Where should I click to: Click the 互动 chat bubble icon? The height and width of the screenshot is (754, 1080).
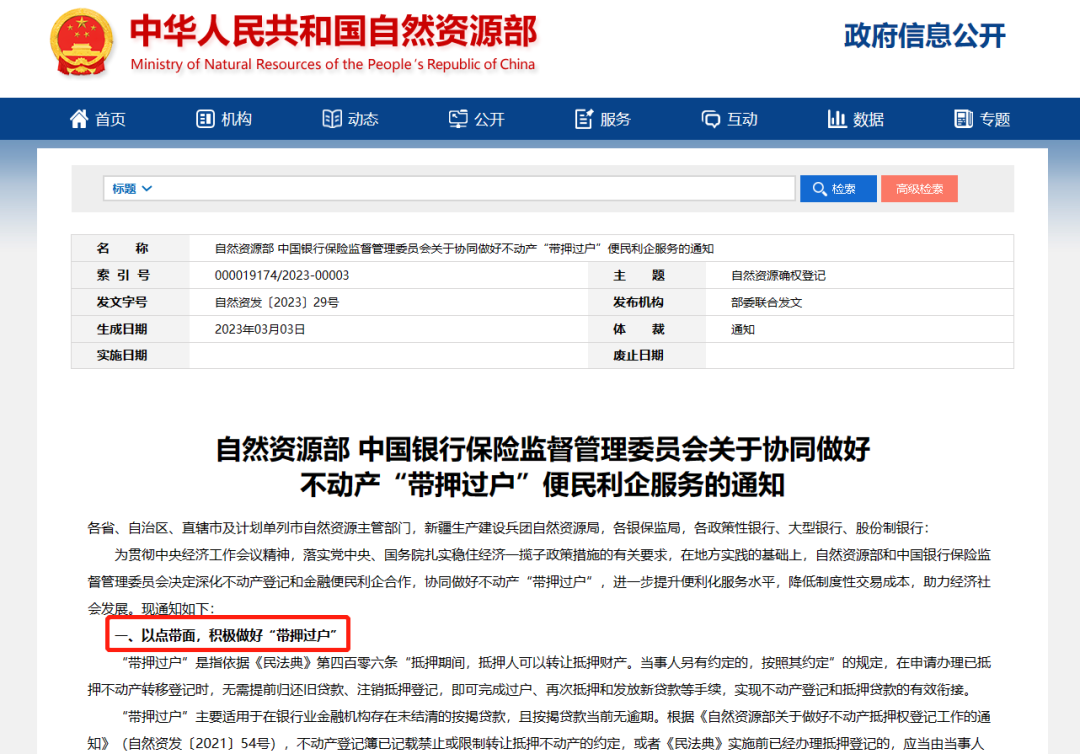point(711,119)
